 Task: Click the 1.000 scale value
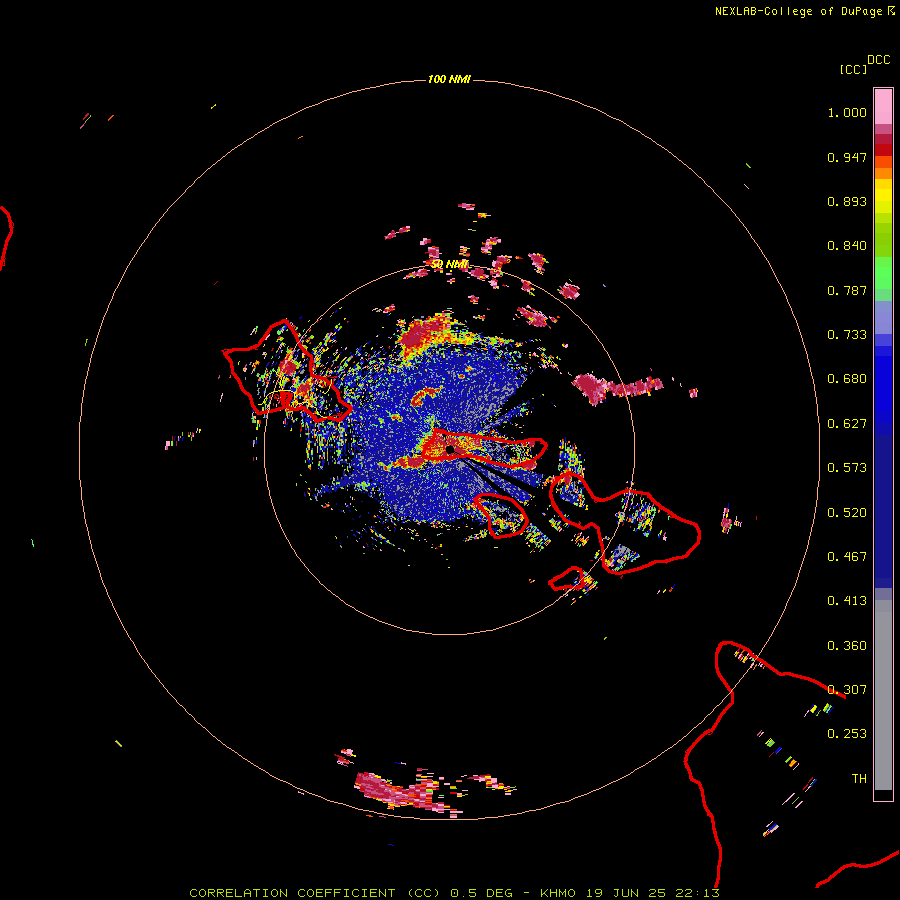pos(847,112)
